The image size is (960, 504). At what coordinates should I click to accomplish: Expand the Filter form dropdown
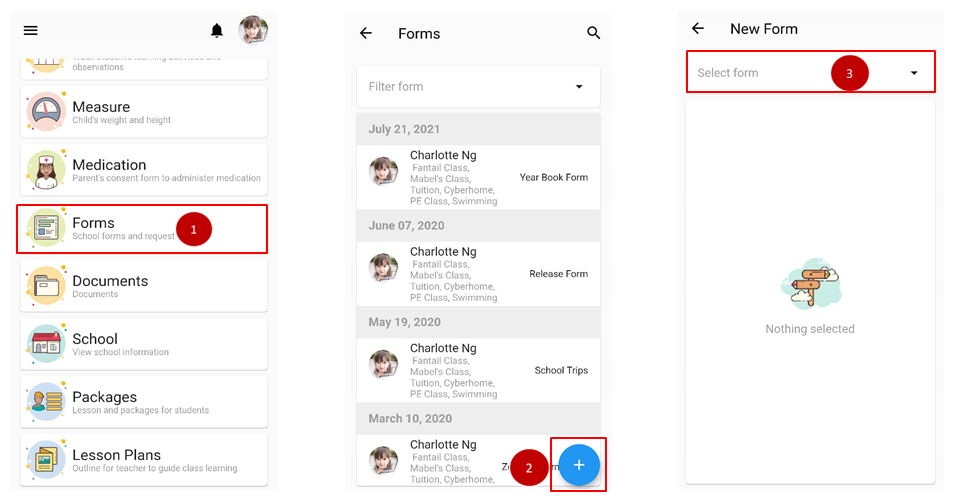click(478, 87)
